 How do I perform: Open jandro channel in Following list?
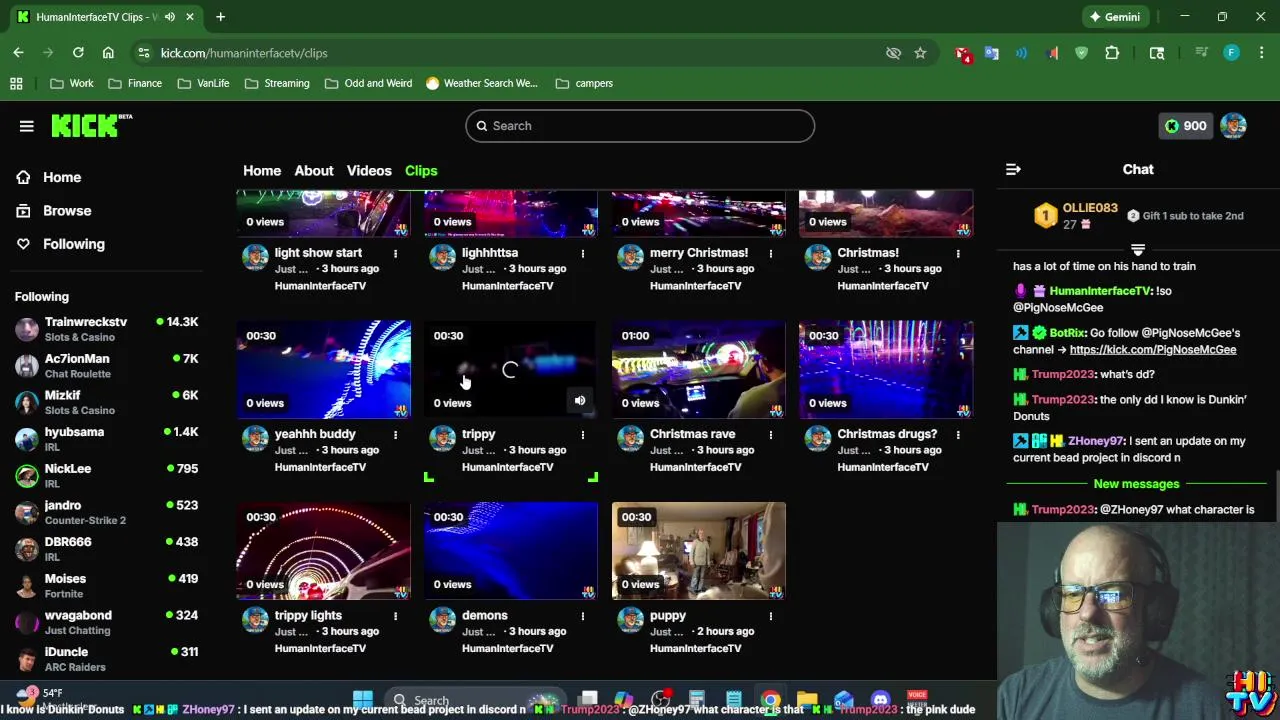(107, 512)
